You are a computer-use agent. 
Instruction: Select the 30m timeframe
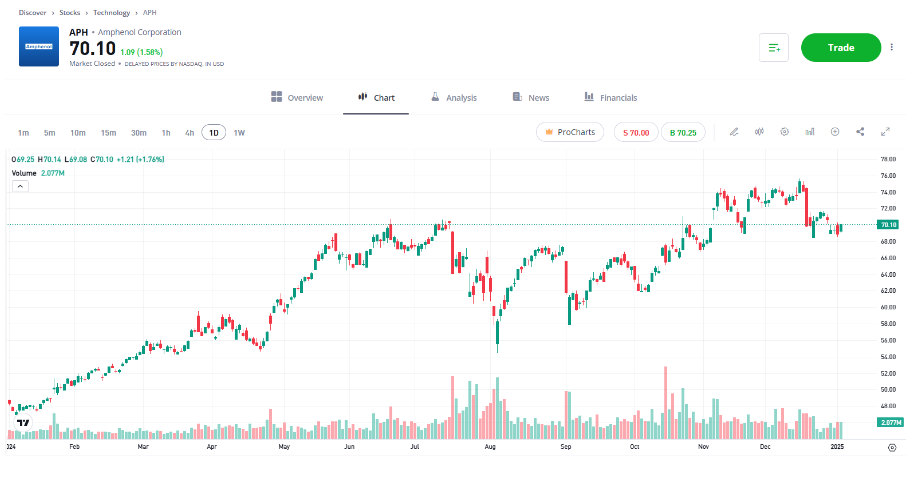click(139, 133)
